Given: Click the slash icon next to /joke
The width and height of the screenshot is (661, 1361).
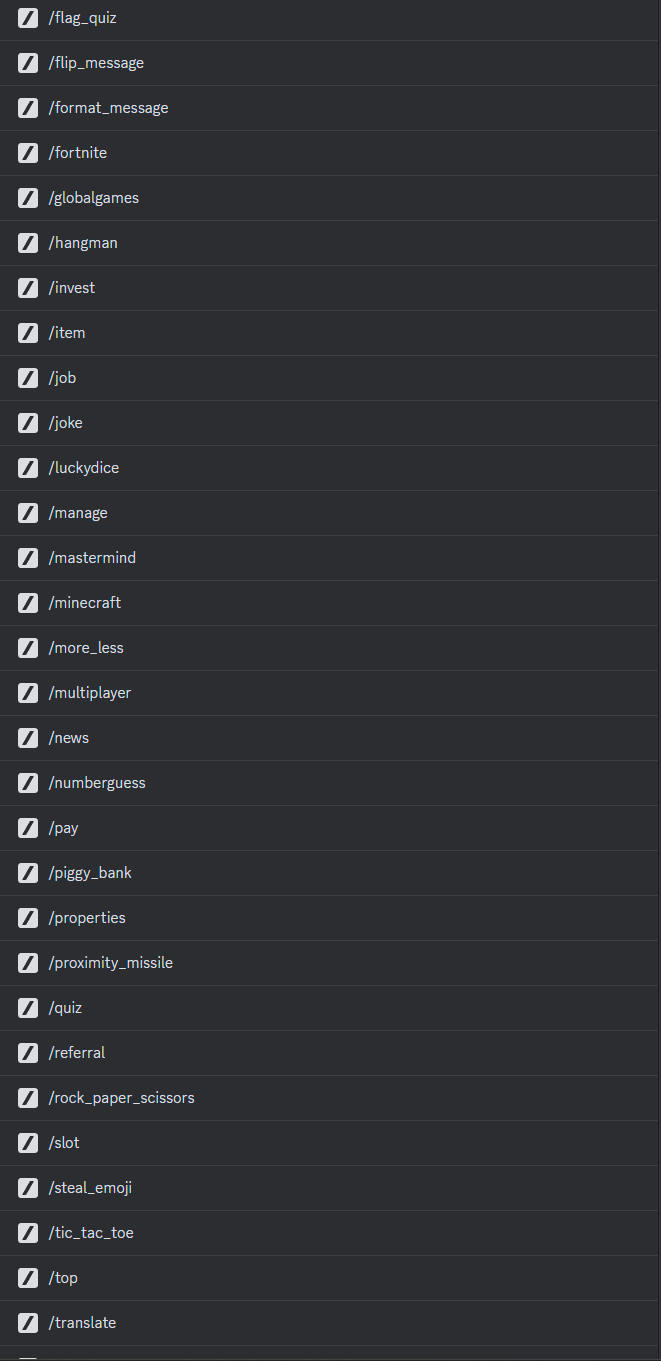Looking at the screenshot, I should point(28,423).
